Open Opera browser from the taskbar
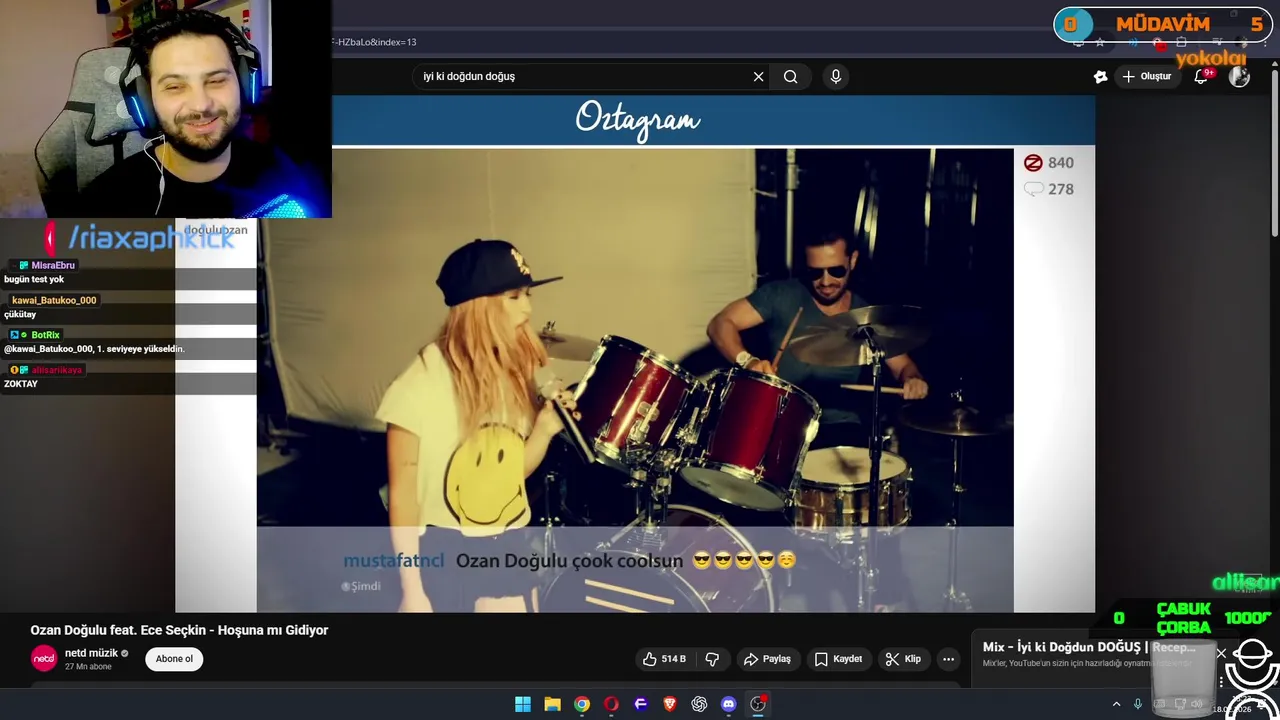The width and height of the screenshot is (1280, 720). click(x=611, y=704)
